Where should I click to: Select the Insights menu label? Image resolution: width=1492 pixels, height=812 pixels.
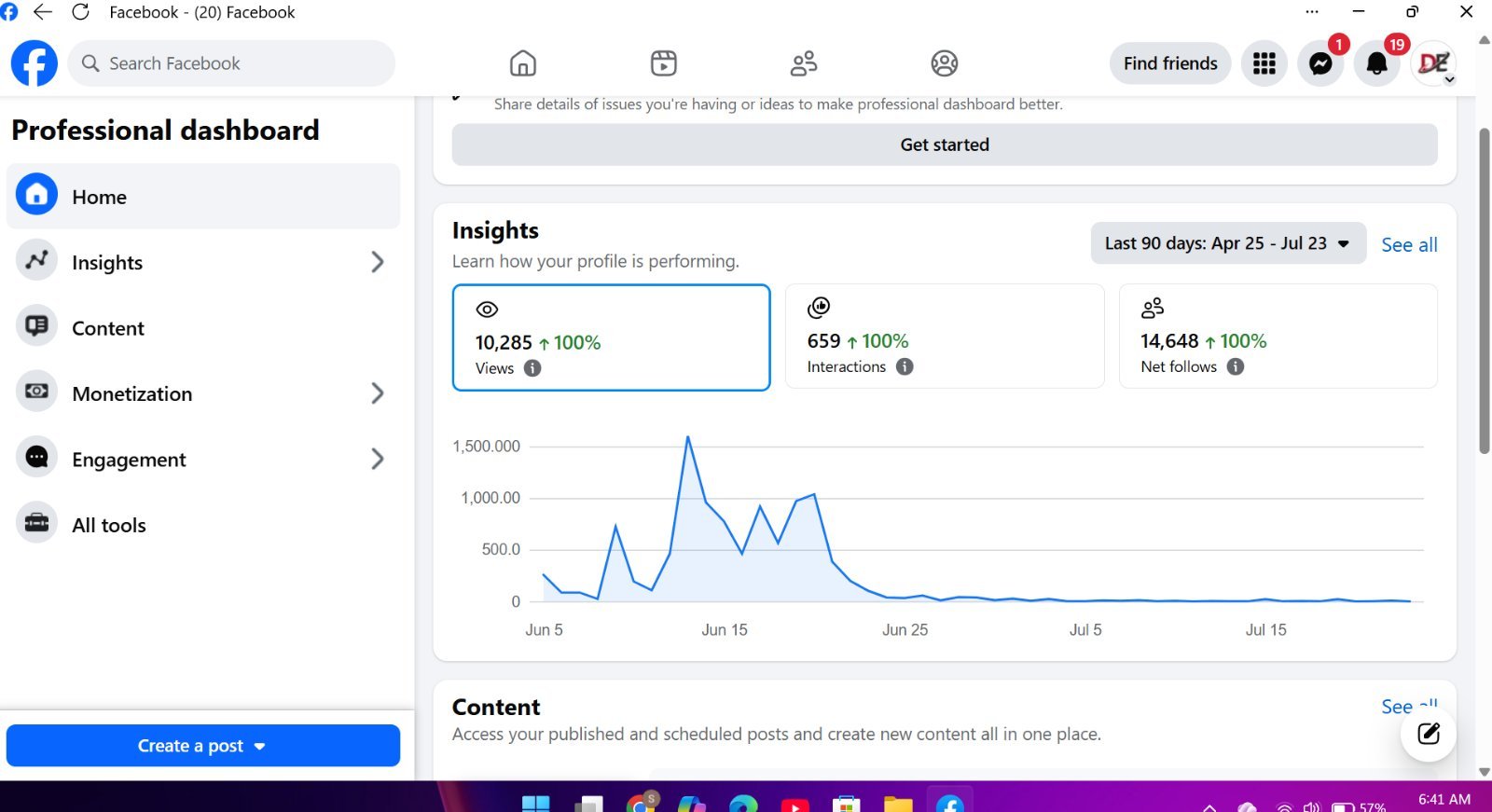click(107, 263)
